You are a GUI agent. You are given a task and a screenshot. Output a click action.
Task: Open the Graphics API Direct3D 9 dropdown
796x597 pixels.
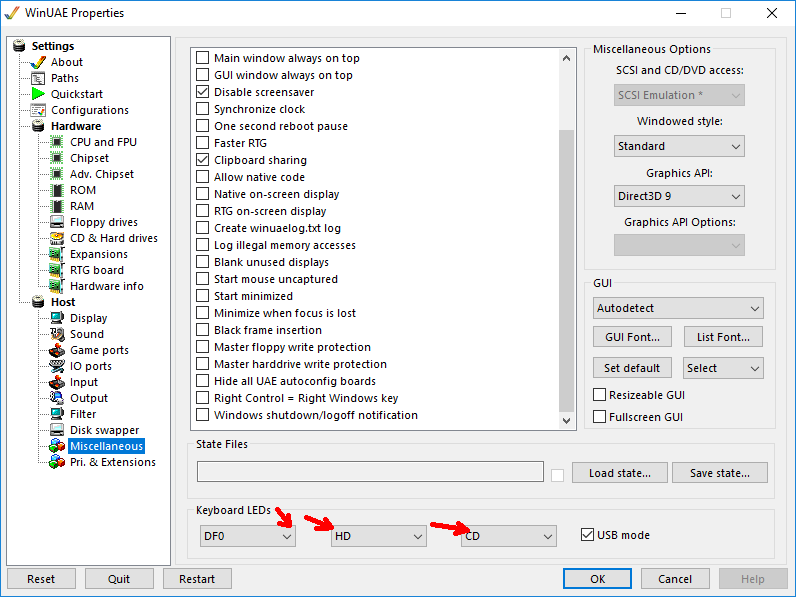click(679, 196)
